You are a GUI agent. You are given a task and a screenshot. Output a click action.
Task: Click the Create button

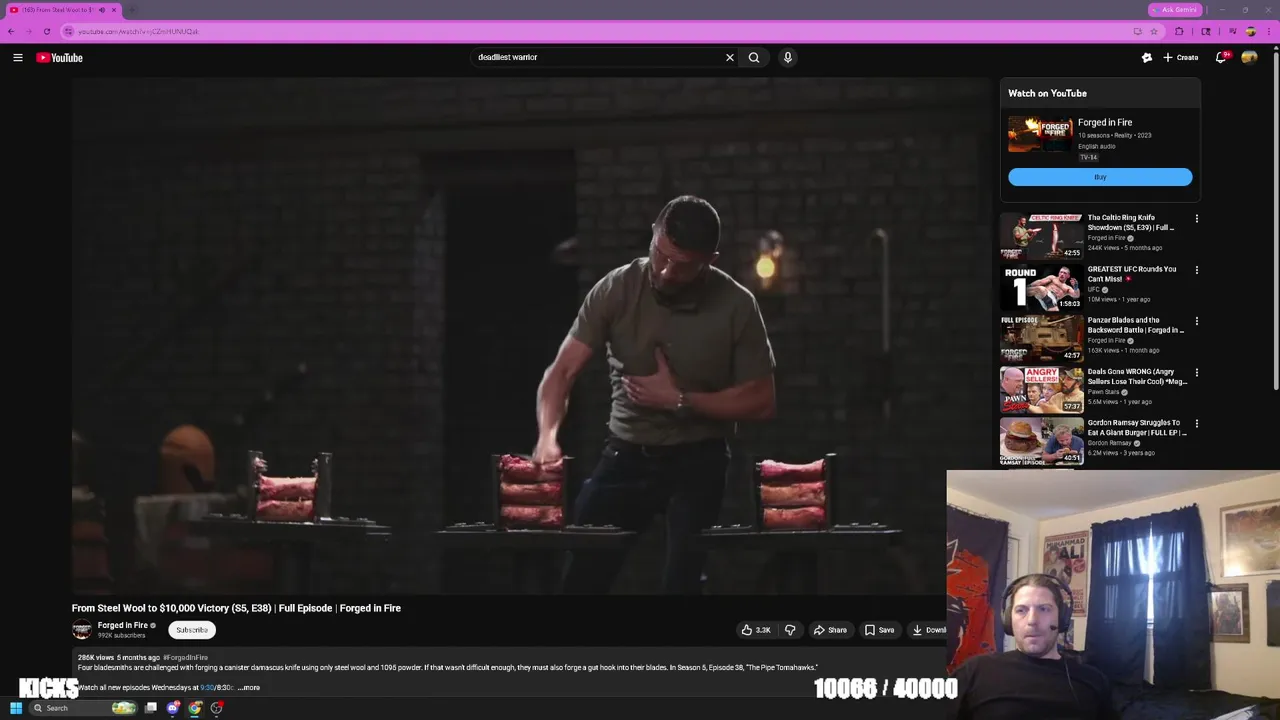point(1180,58)
